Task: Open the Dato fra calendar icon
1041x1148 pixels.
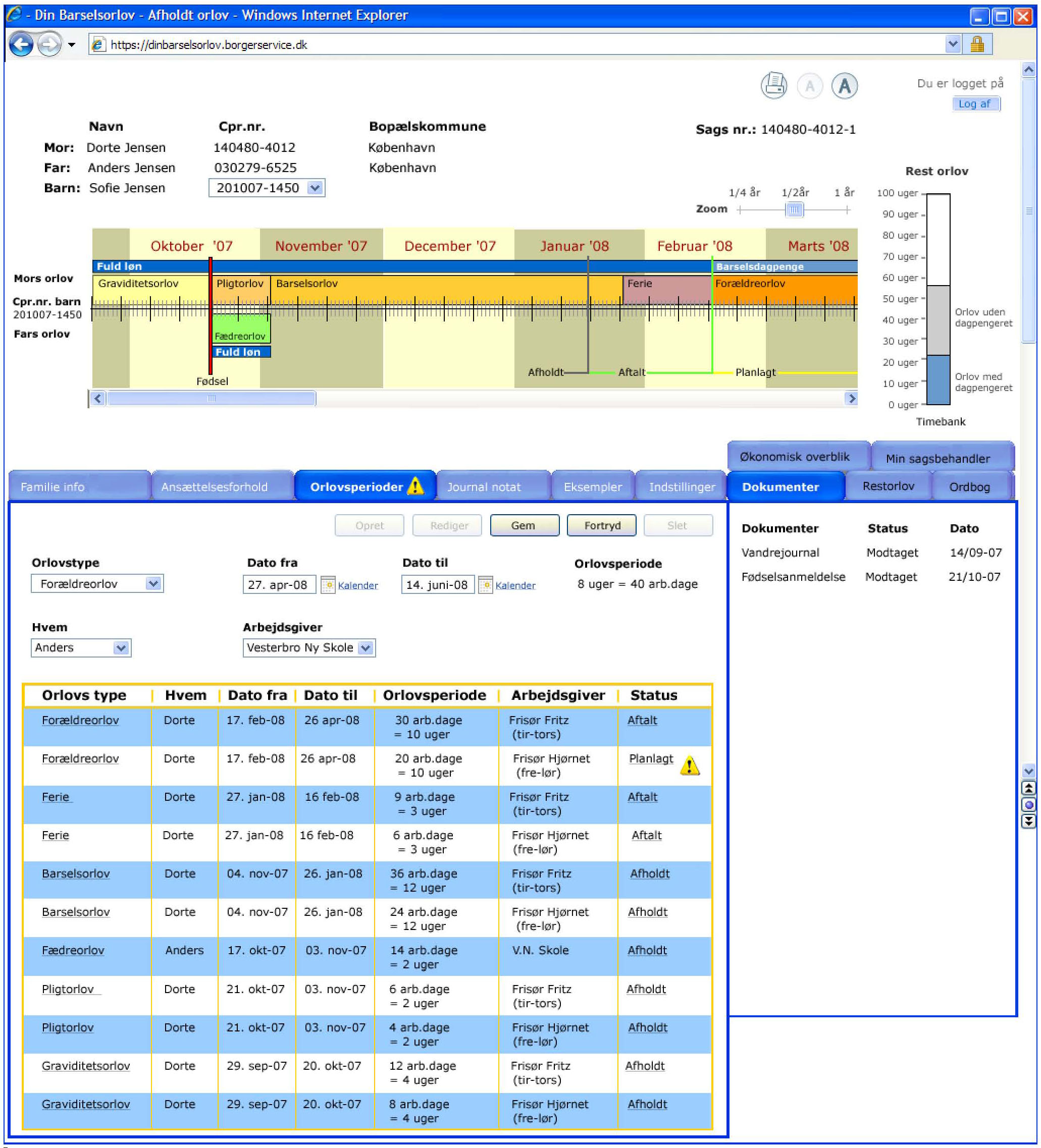Action: (x=328, y=585)
